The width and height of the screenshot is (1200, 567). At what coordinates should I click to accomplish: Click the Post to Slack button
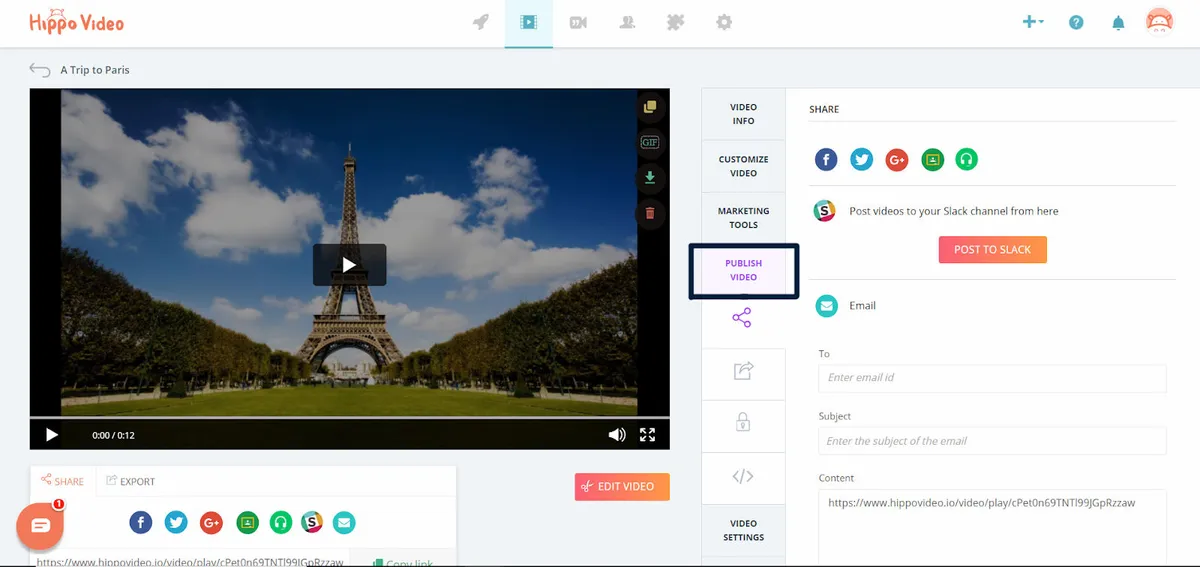point(992,249)
